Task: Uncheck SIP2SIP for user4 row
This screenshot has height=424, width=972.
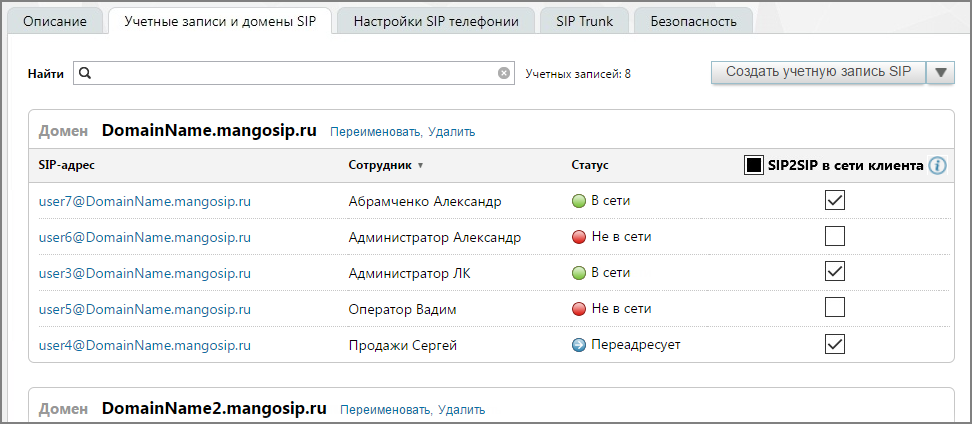Action: click(835, 344)
